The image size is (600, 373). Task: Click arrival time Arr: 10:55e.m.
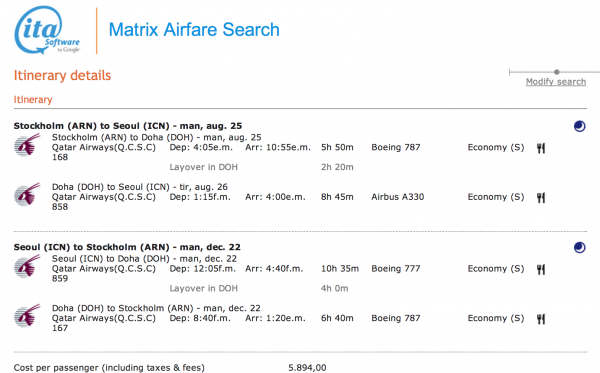click(x=278, y=147)
